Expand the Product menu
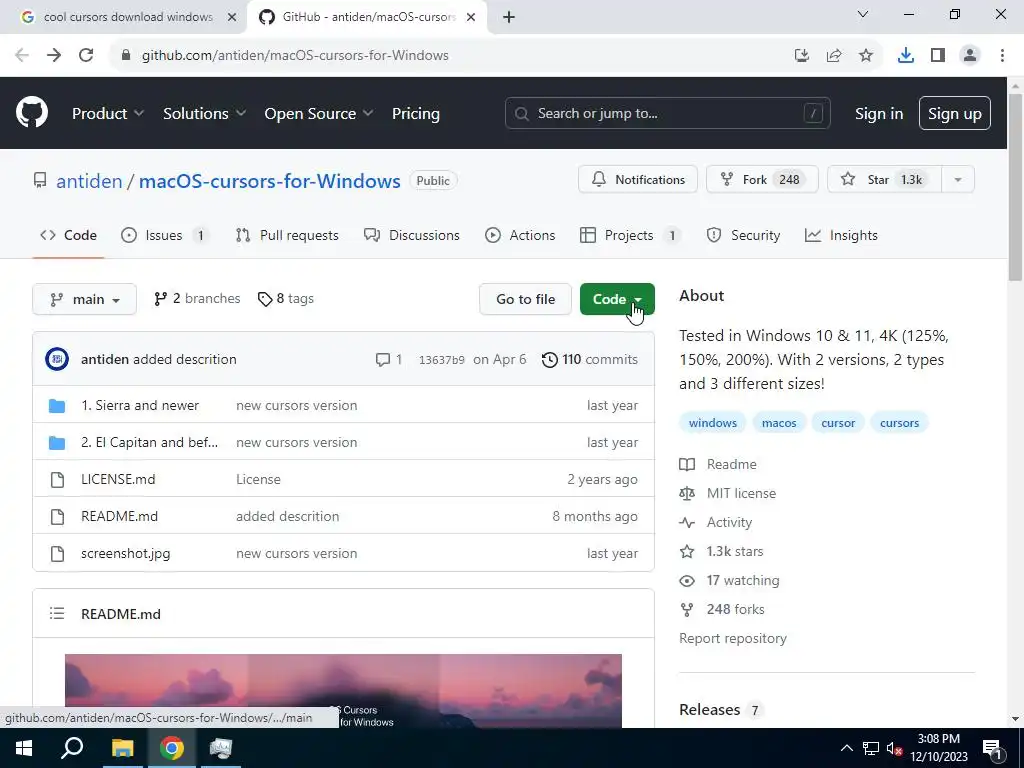 click(x=108, y=114)
